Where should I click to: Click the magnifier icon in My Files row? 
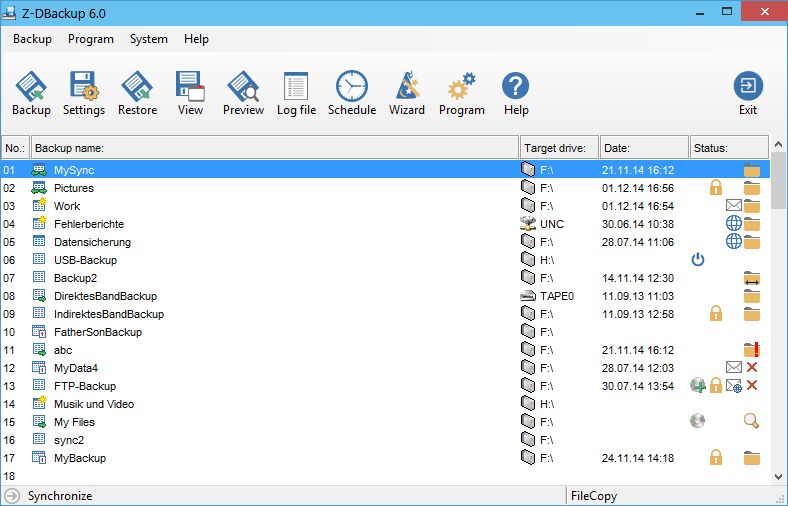click(x=751, y=421)
